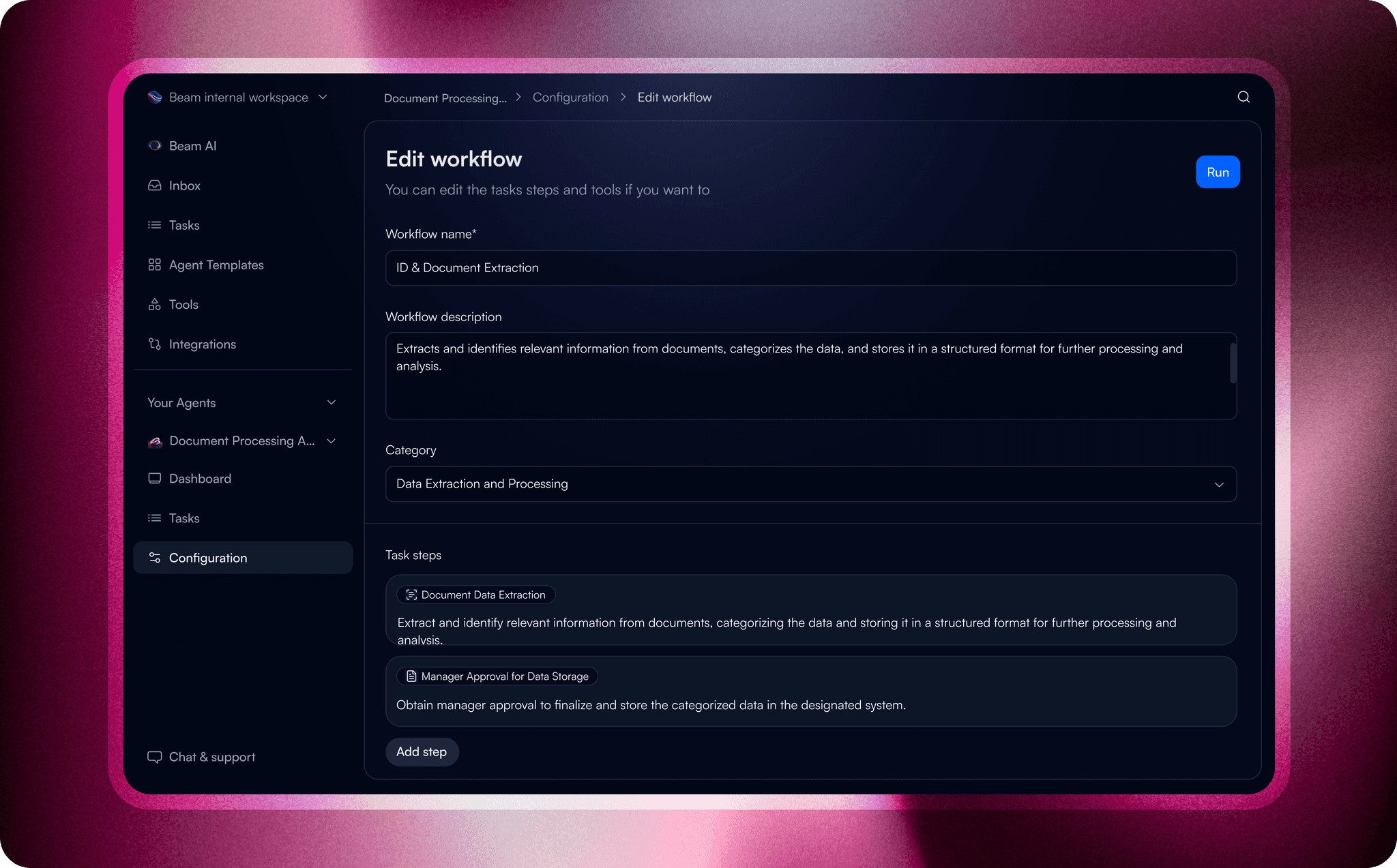Collapse the Your Agents section
Viewport: 1397px width, 868px height.
coord(332,402)
